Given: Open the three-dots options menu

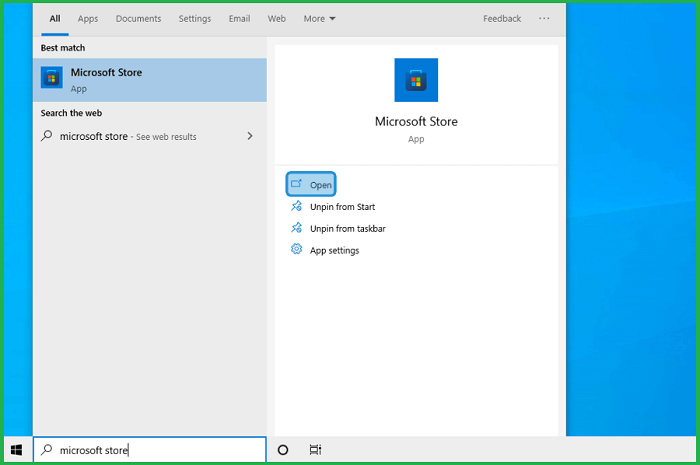Looking at the screenshot, I should pyautogui.click(x=544, y=18).
